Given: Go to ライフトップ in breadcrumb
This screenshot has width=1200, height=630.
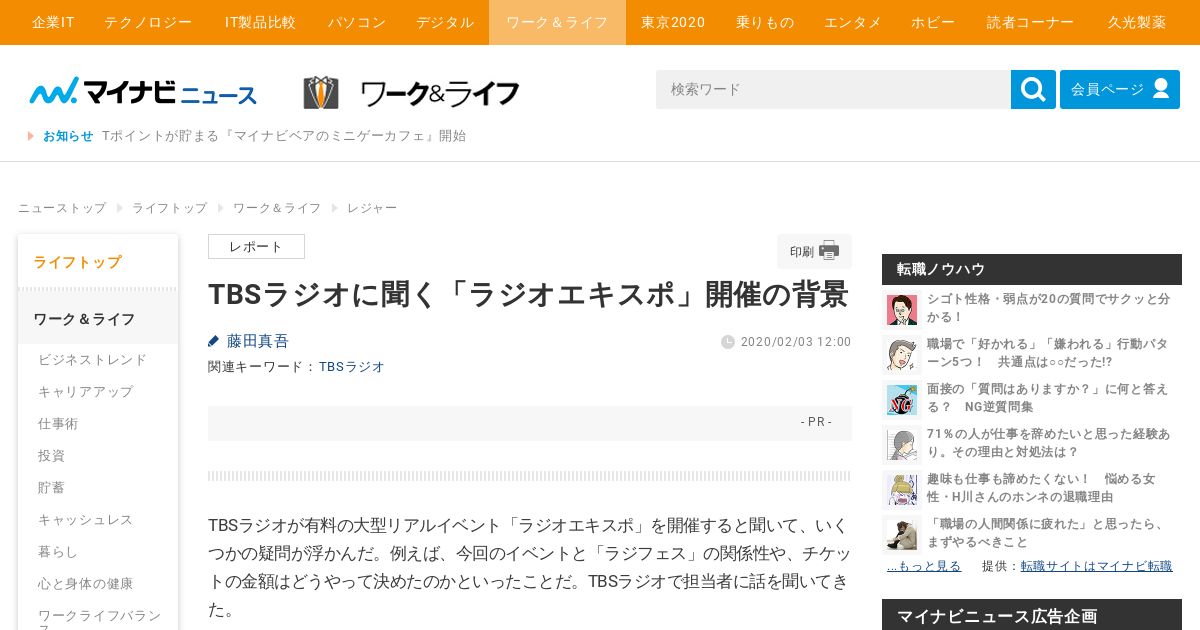Looking at the screenshot, I should [x=170, y=208].
